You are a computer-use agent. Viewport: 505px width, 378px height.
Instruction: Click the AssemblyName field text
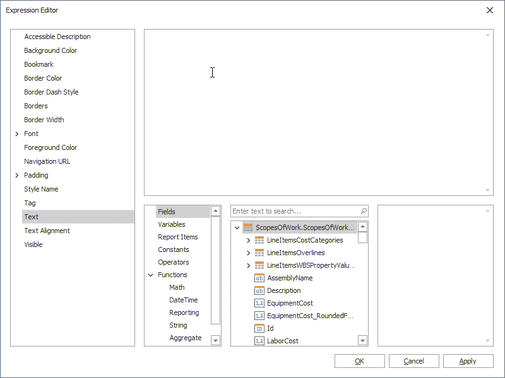point(290,278)
